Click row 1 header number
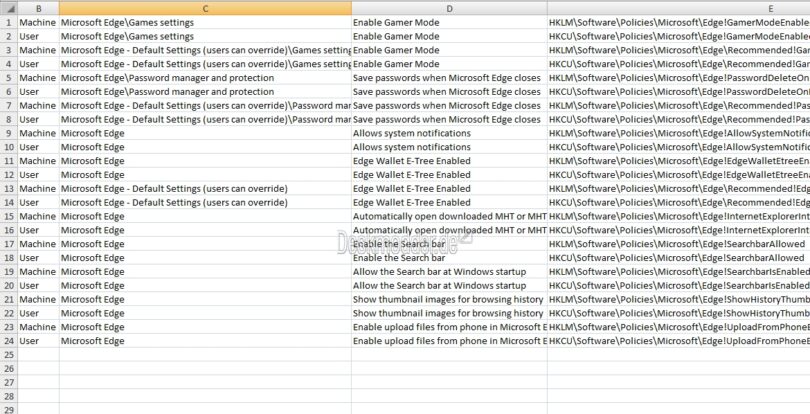This screenshot has height=414, width=810. (x=8, y=22)
